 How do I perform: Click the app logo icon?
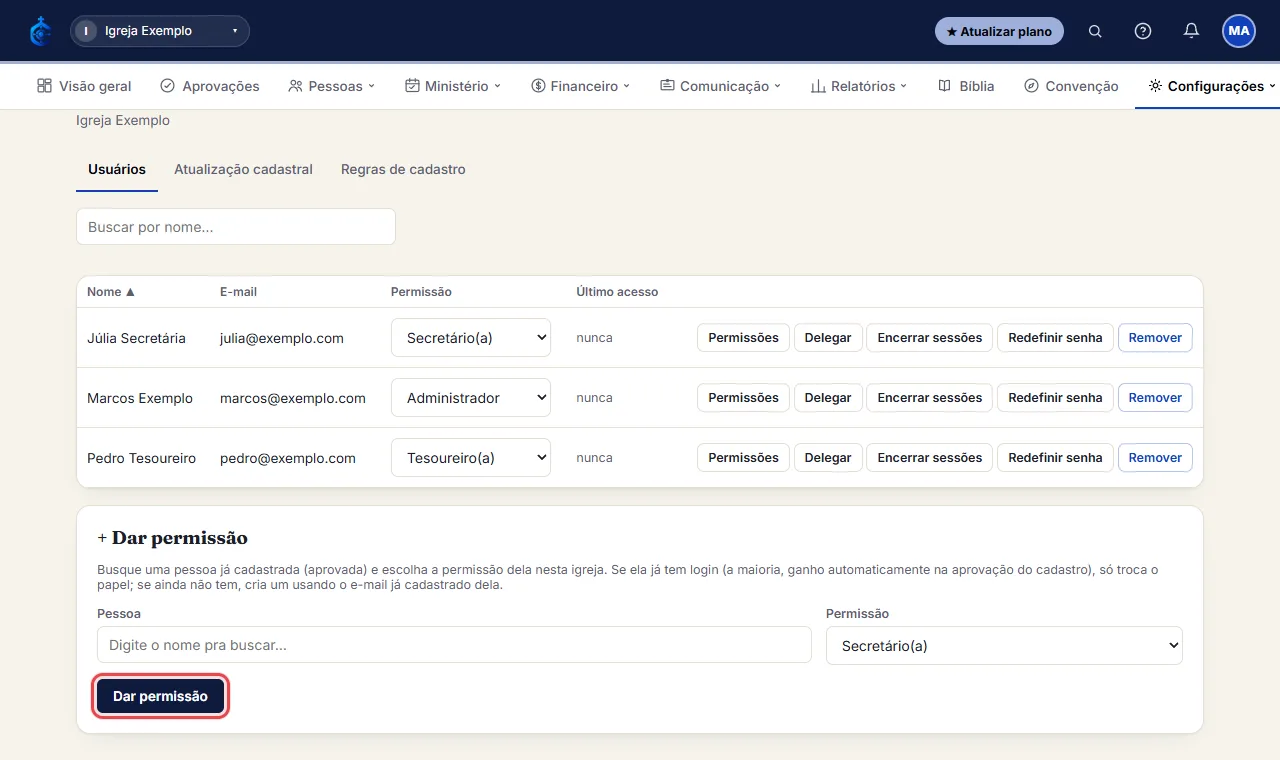(40, 31)
